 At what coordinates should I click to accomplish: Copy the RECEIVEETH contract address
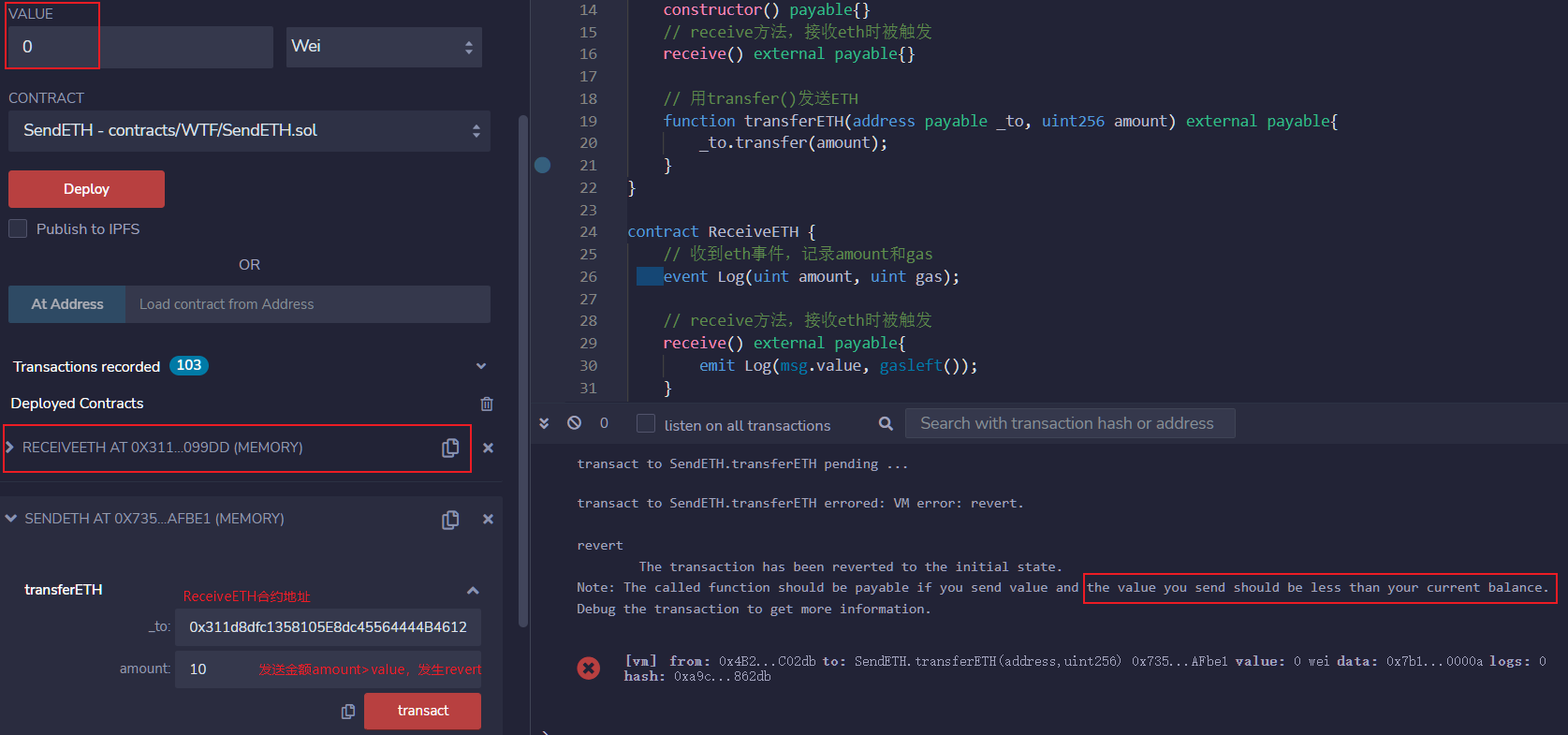click(450, 448)
